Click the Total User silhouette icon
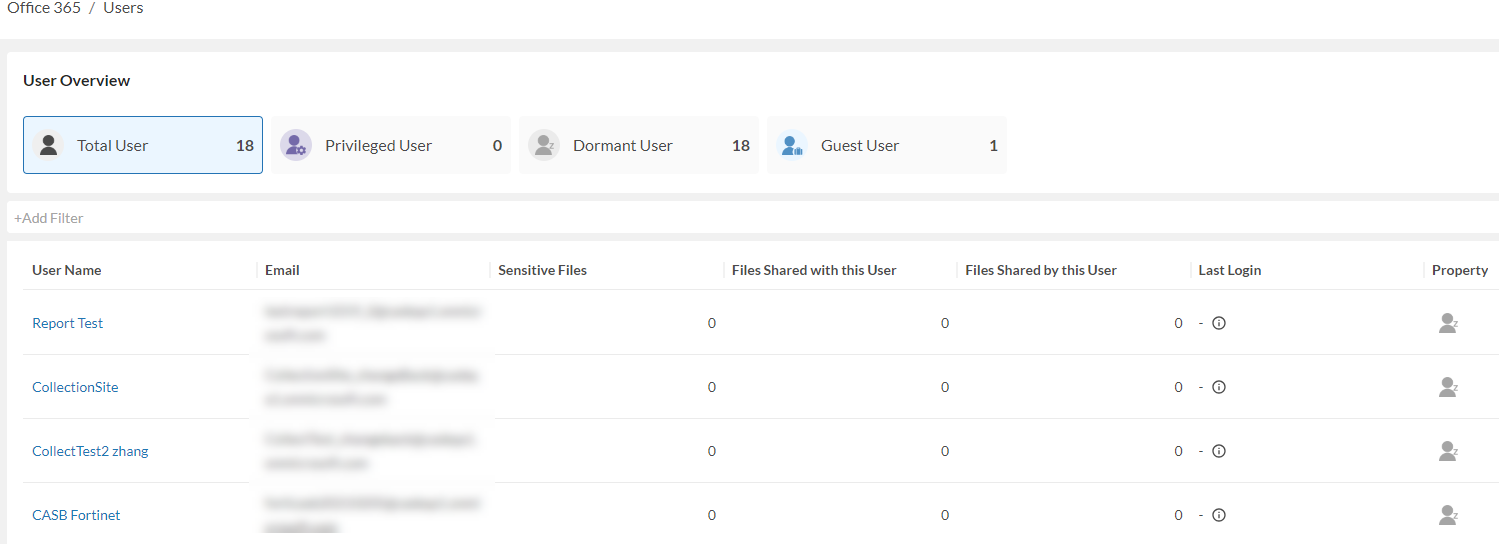 48,145
